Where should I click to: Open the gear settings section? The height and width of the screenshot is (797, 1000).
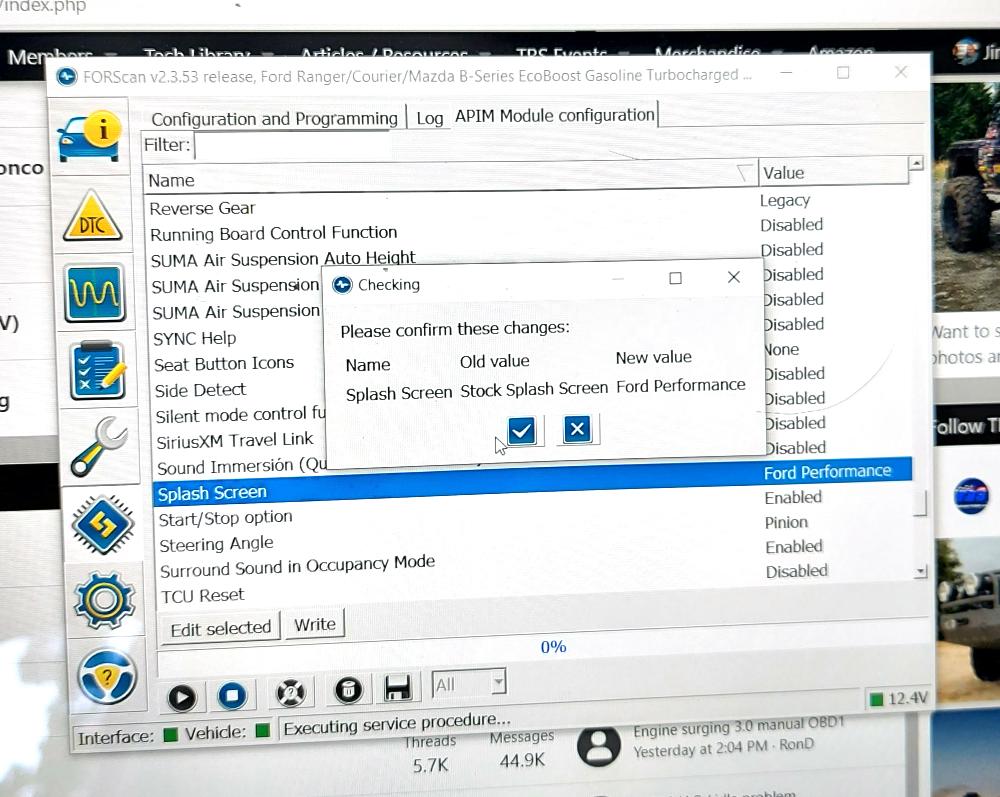point(105,598)
